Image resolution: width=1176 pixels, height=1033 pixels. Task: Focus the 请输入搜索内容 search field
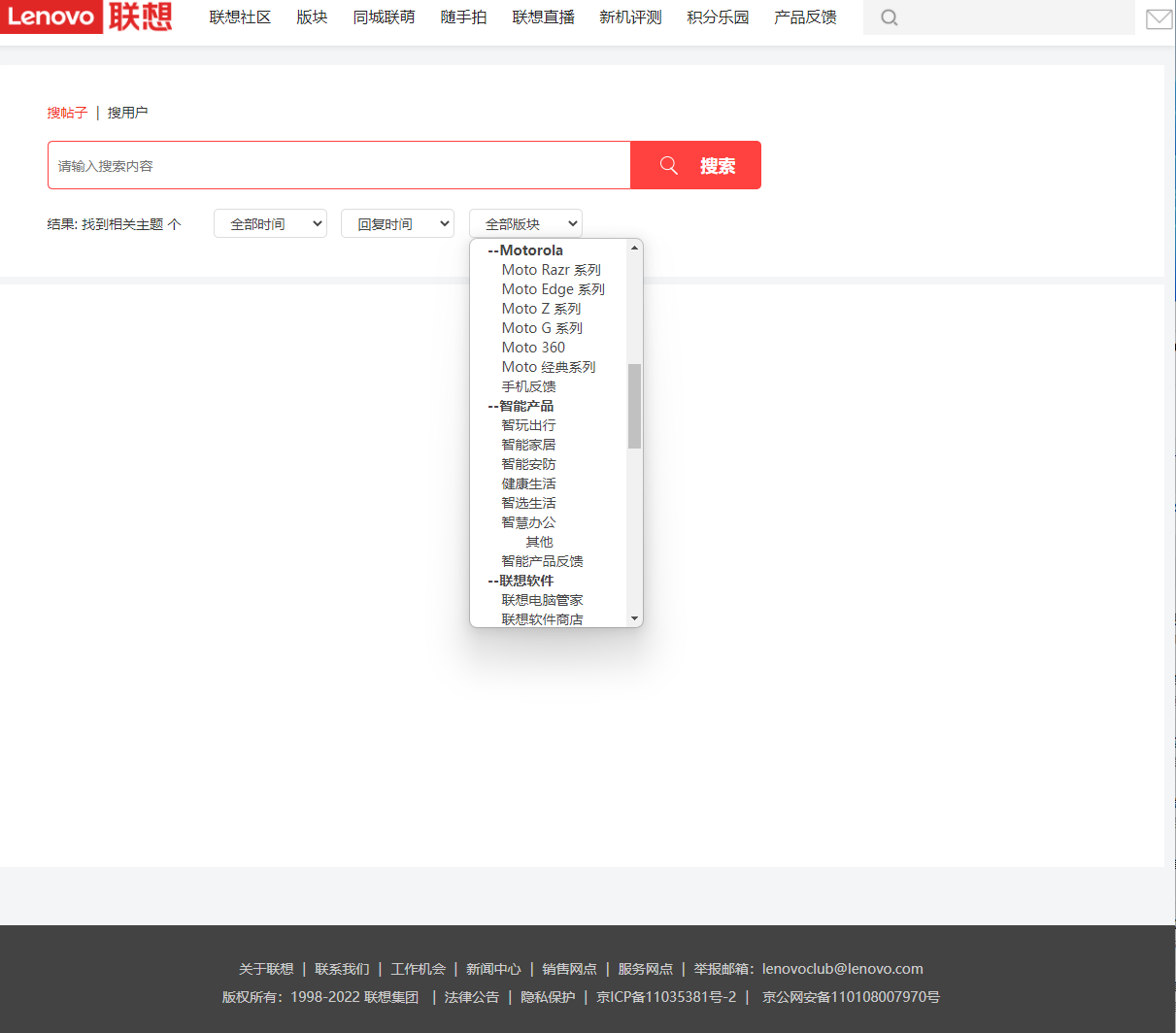click(339, 165)
